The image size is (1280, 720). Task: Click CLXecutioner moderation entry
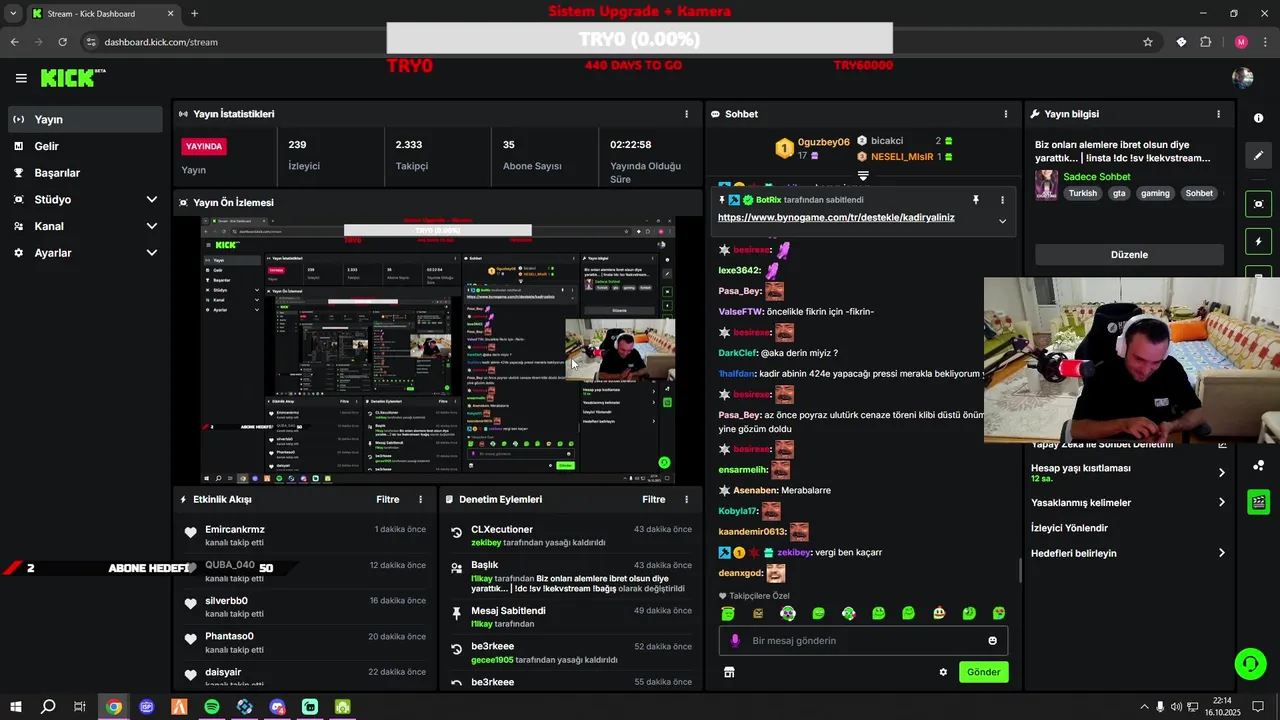point(571,535)
